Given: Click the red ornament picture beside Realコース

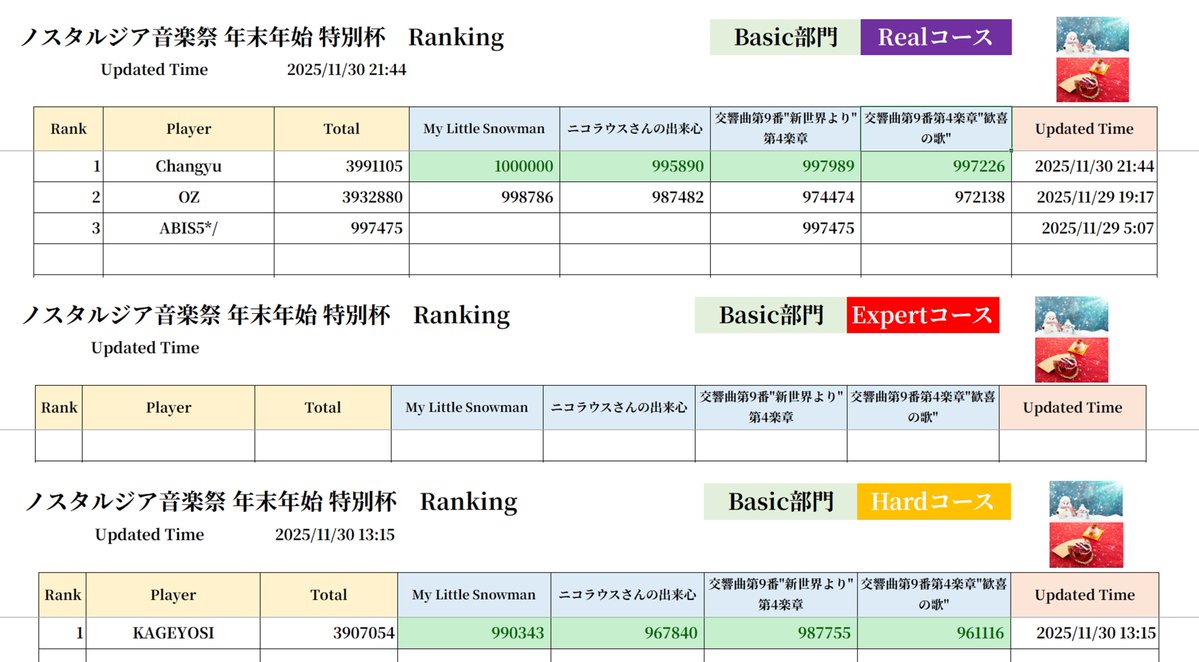Looking at the screenshot, I should (1093, 79).
